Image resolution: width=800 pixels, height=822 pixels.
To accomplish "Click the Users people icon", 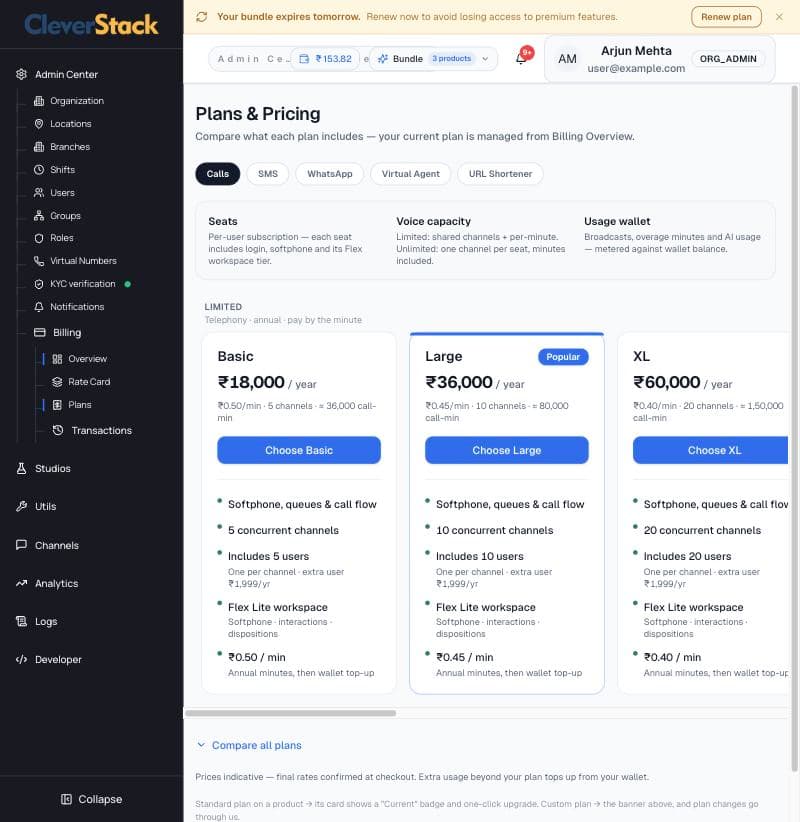I will tap(39, 193).
